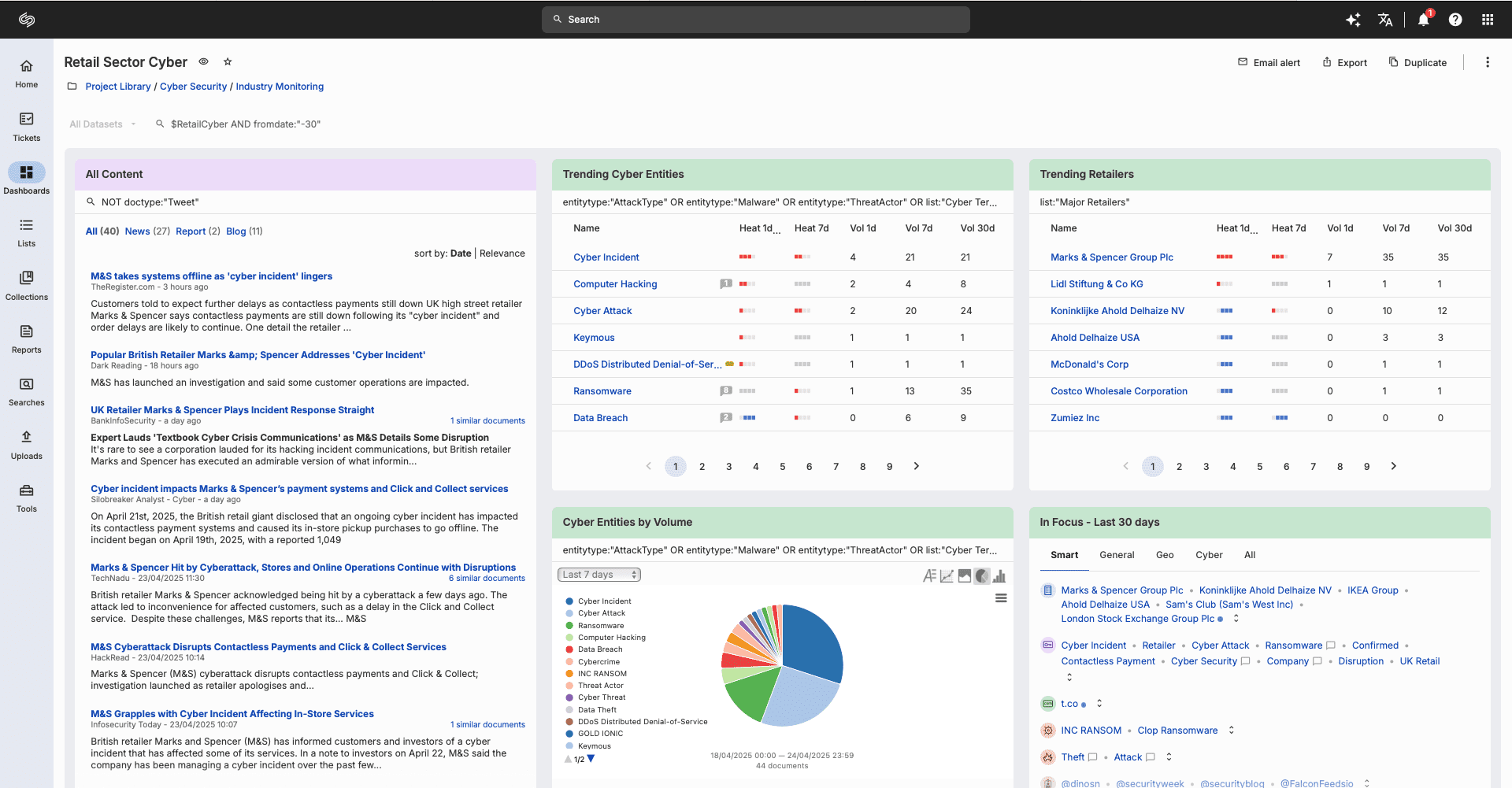Image resolution: width=1512 pixels, height=788 pixels.
Task: Toggle Cyber Threat series in chart legend
Action: tap(595, 697)
